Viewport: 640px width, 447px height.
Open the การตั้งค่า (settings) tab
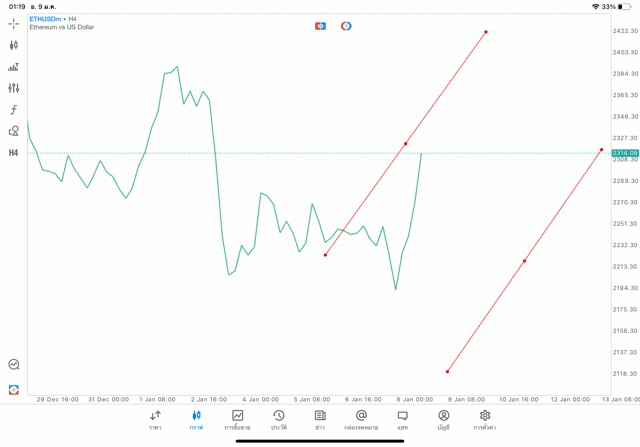point(485,419)
